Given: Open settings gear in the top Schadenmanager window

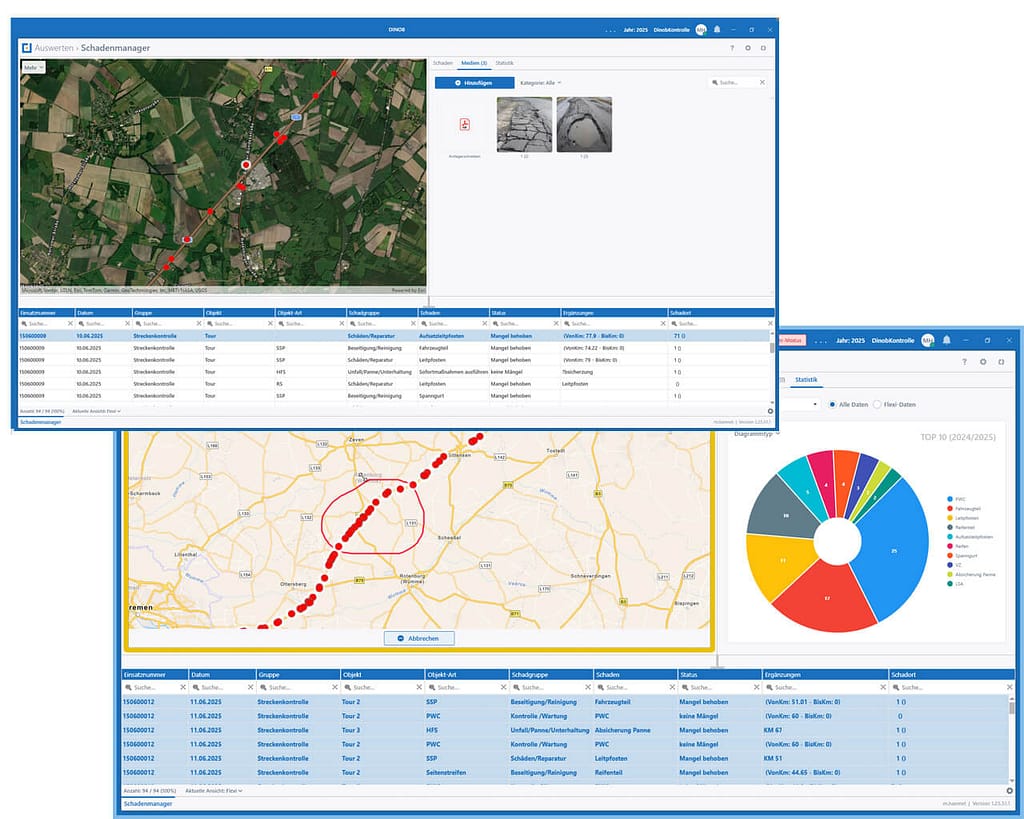Looking at the screenshot, I should 747,47.
